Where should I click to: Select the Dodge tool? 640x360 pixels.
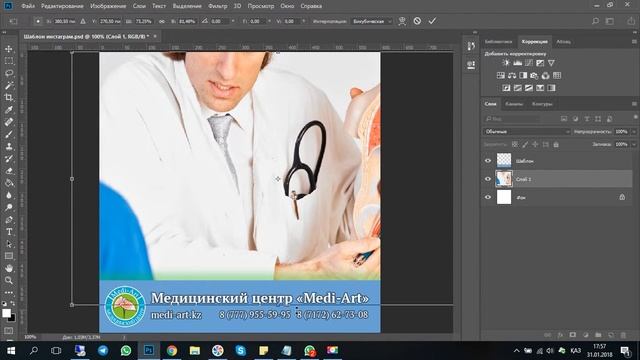click(9, 207)
